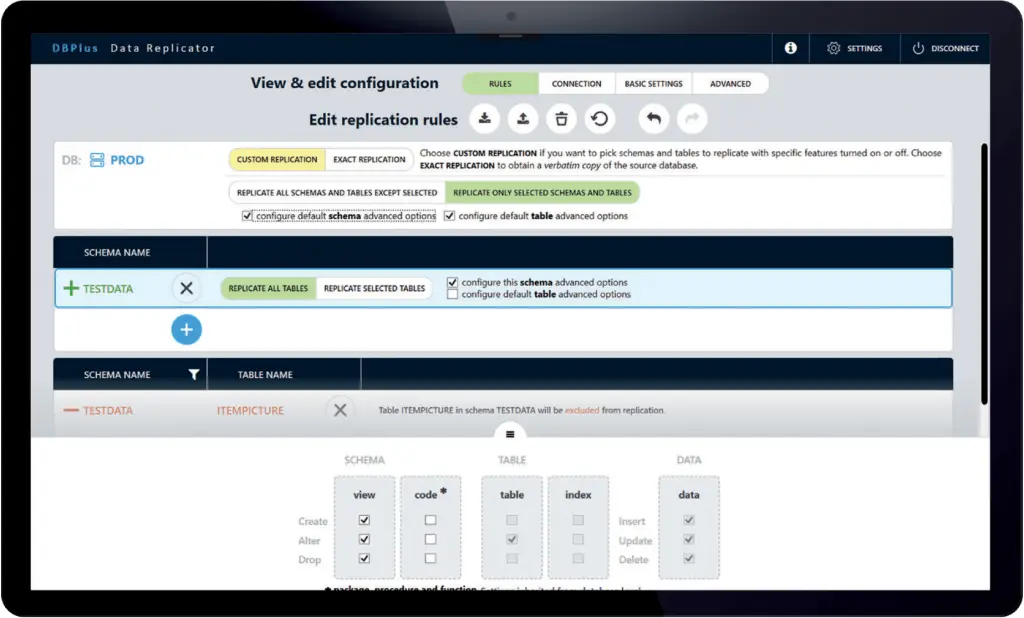This screenshot has width=1024, height=618.
Task: Click the upload rules icon
Action: pos(523,119)
